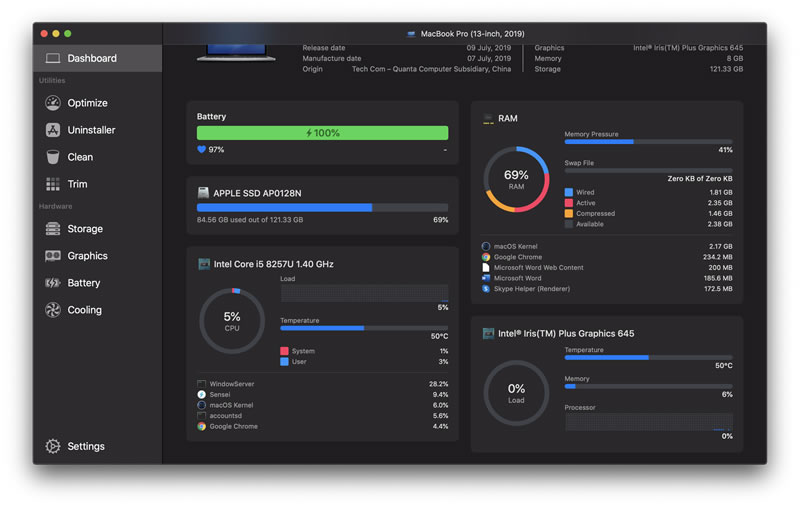Screen dimensions: 800x508
Task: Click the Graphics card icon
Action: pyautogui.click(x=53, y=256)
